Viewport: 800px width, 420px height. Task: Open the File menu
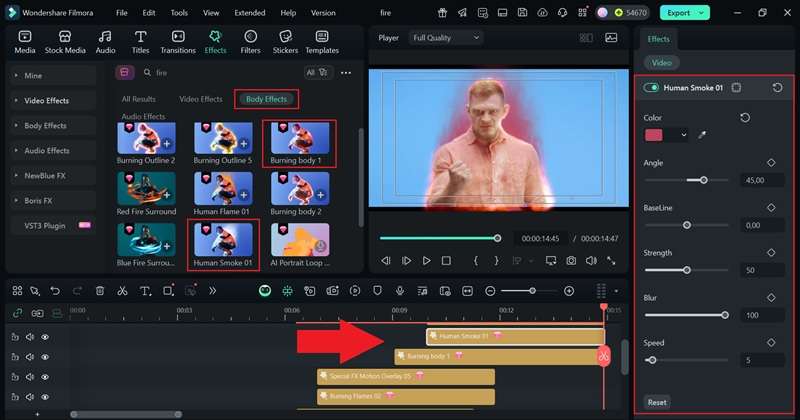click(x=121, y=13)
